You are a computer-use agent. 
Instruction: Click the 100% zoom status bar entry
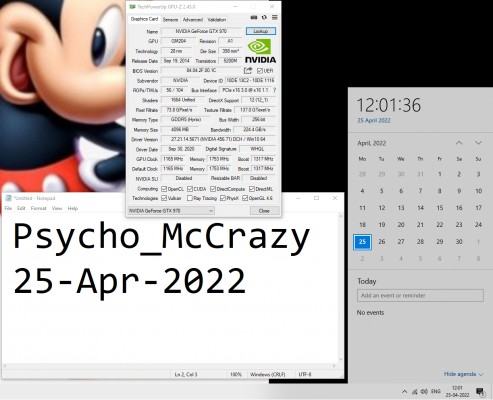236,374
